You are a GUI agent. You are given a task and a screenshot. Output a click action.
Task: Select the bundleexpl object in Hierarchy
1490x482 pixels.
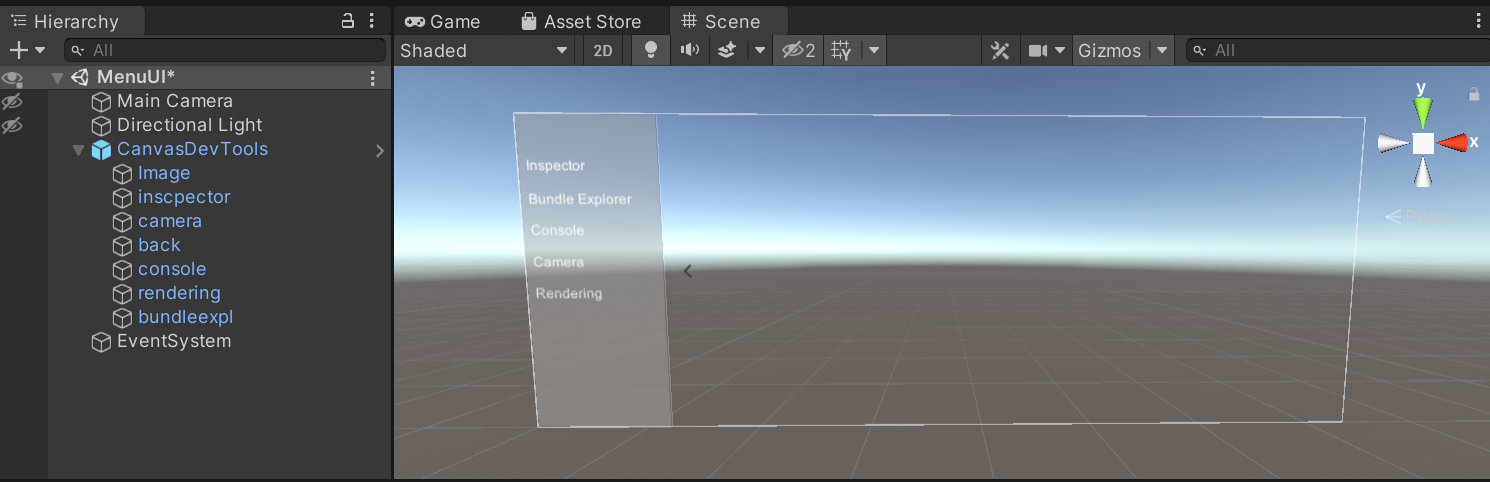tap(185, 317)
